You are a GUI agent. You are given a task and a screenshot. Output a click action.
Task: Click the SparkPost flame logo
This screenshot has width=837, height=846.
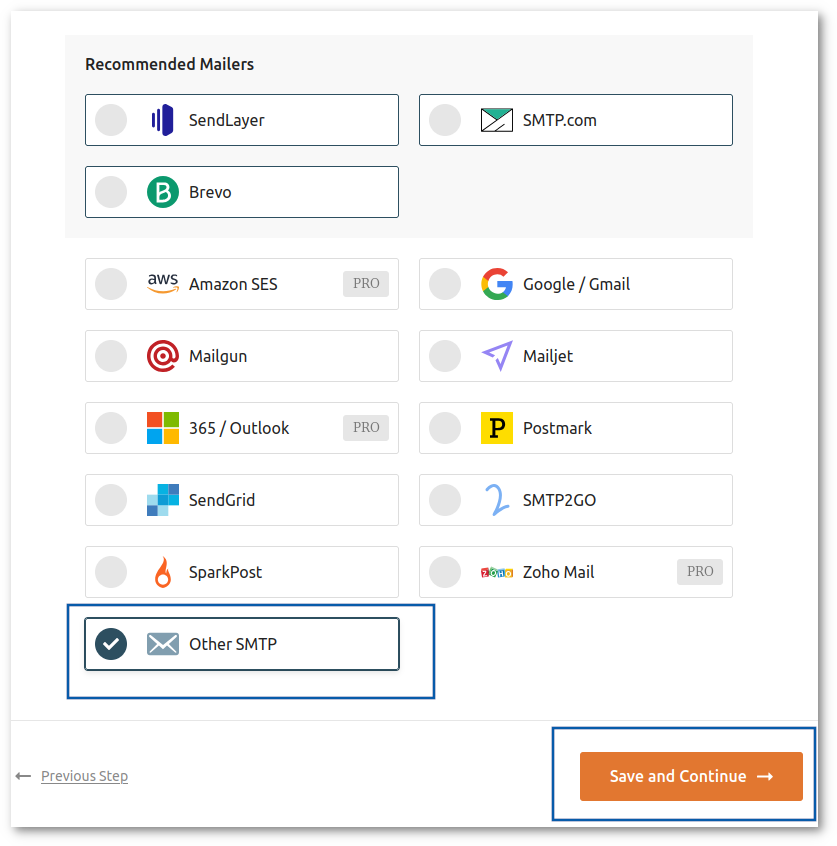coord(162,572)
